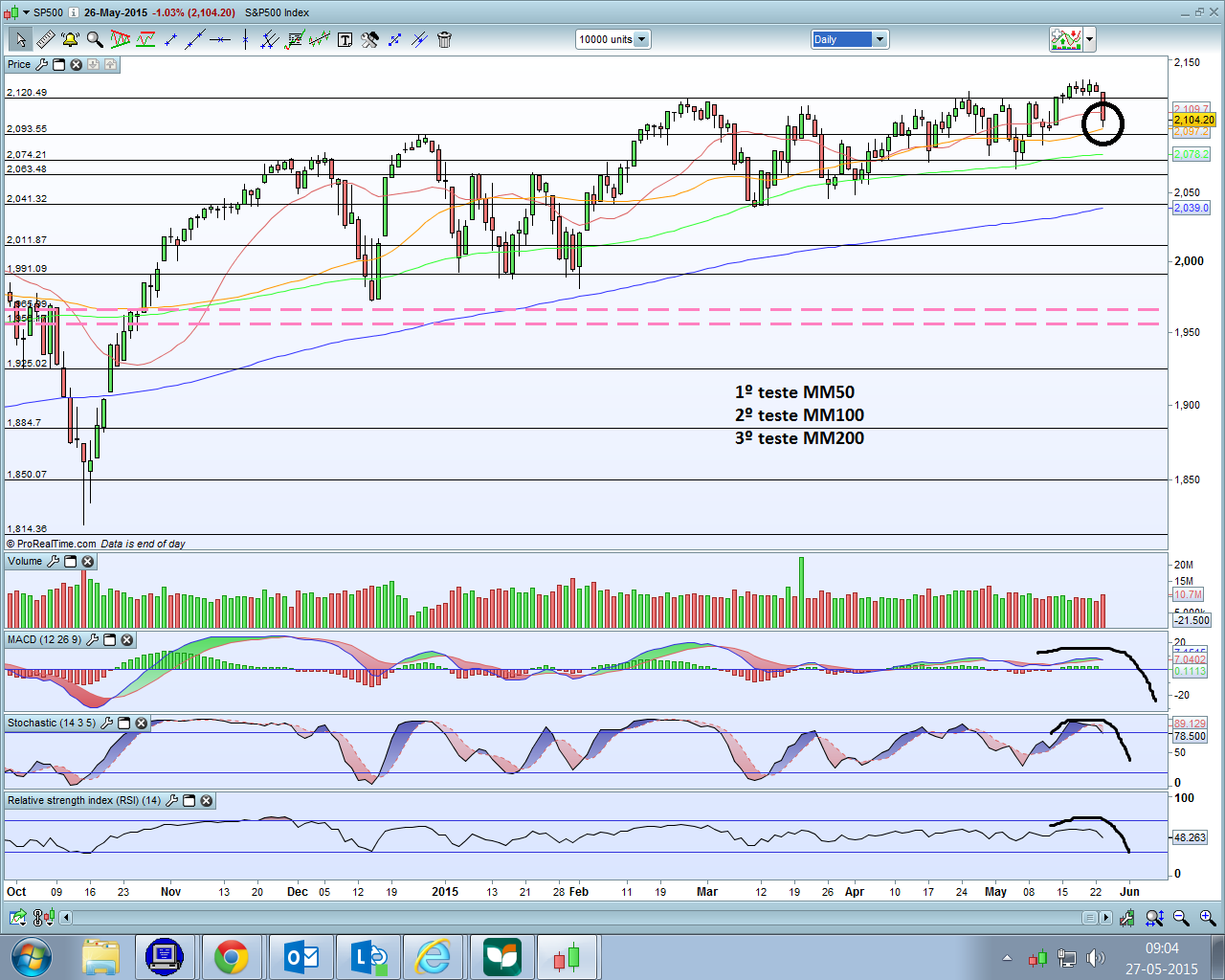Viewport: 1225px width, 980px height.
Task: Zoom out the chart horizontally
Action: pos(1181,918)
